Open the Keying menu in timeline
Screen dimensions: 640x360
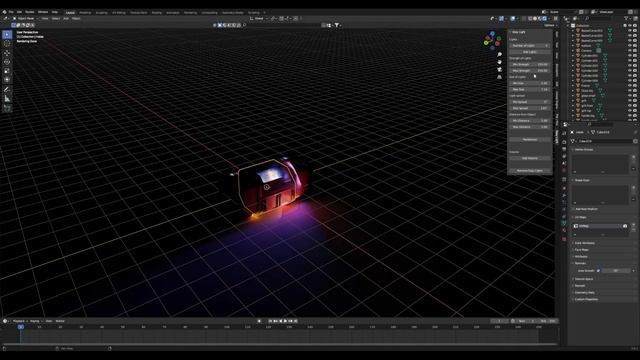(x=36, y=321)
